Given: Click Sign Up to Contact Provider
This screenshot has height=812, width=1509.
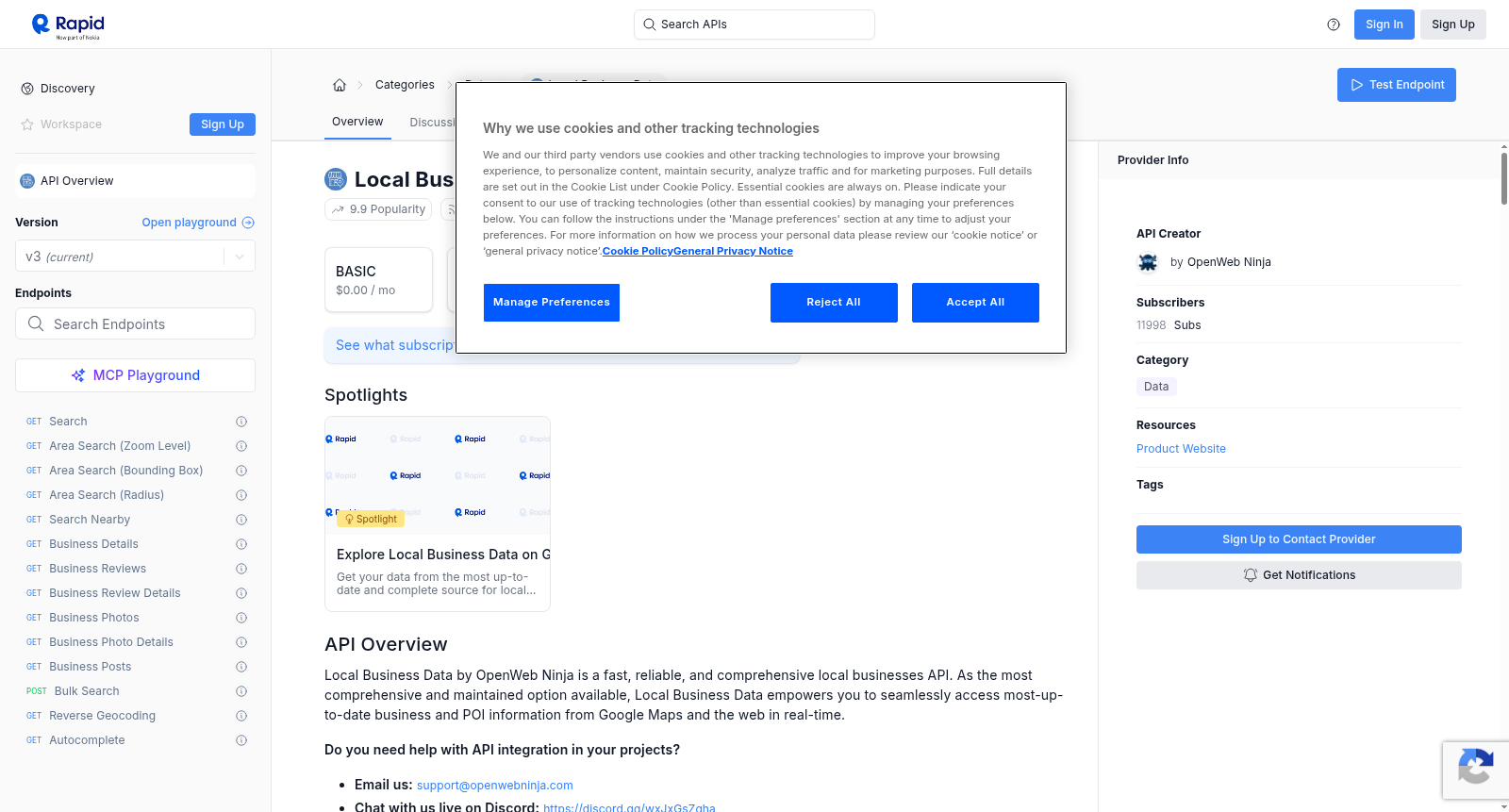Looking at the screenshot, I should click(x=1299, y=539).
